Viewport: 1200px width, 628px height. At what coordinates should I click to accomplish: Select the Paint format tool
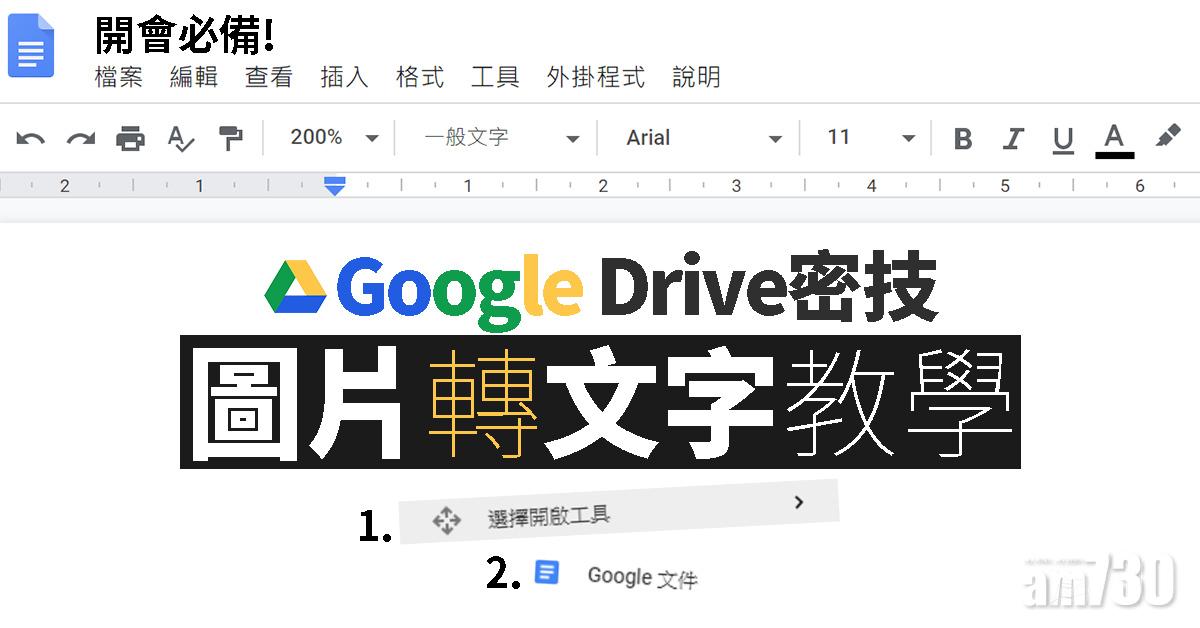231,138
